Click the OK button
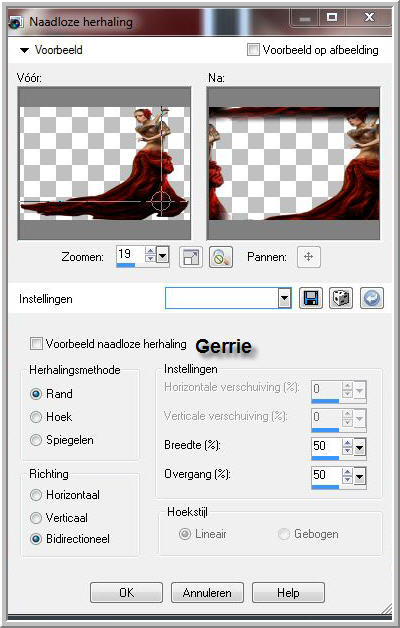 (x=127, y=593)
